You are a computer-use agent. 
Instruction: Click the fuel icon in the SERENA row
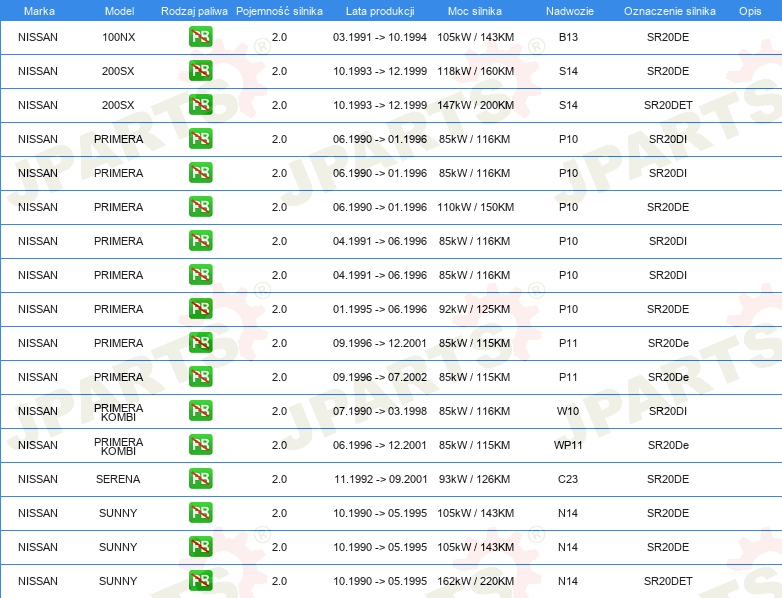200,478
